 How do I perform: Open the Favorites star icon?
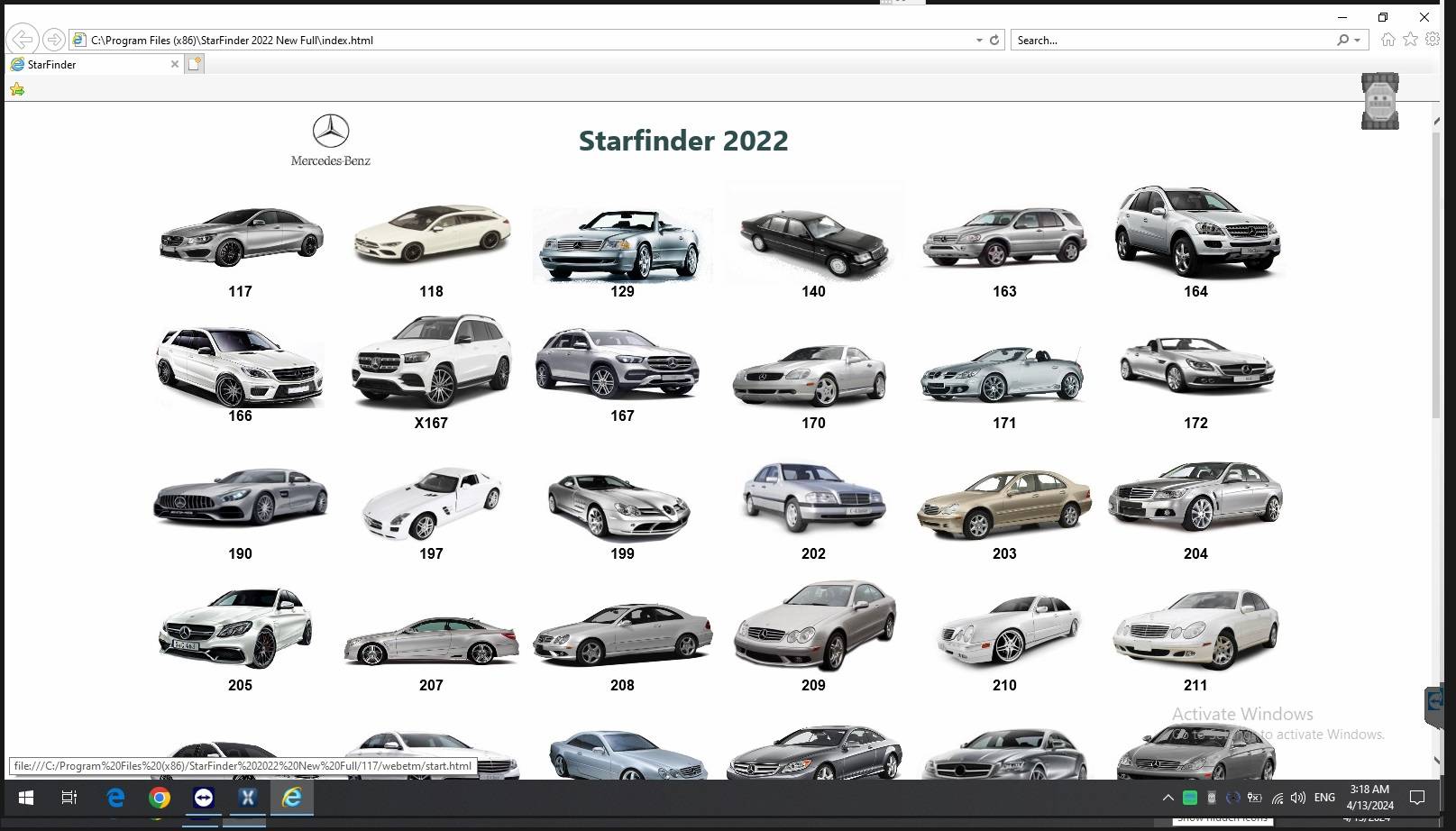[1411, 39]
